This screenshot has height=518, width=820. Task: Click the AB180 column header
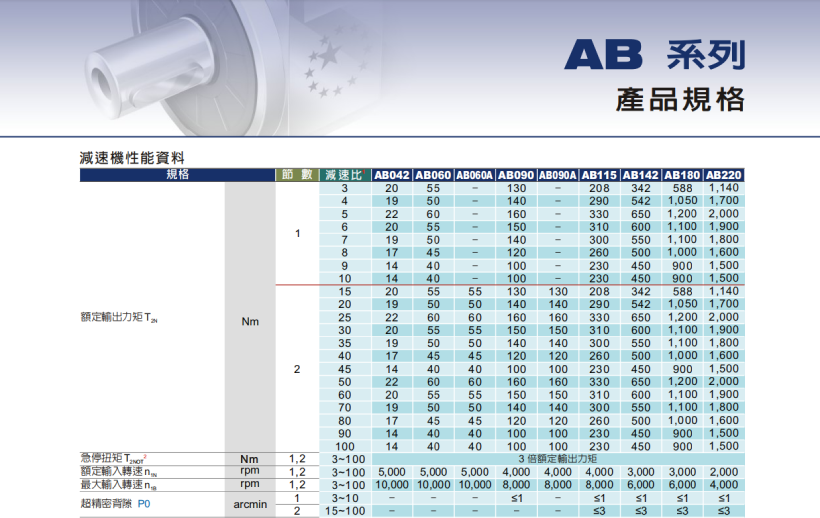(x=682, y=175)
